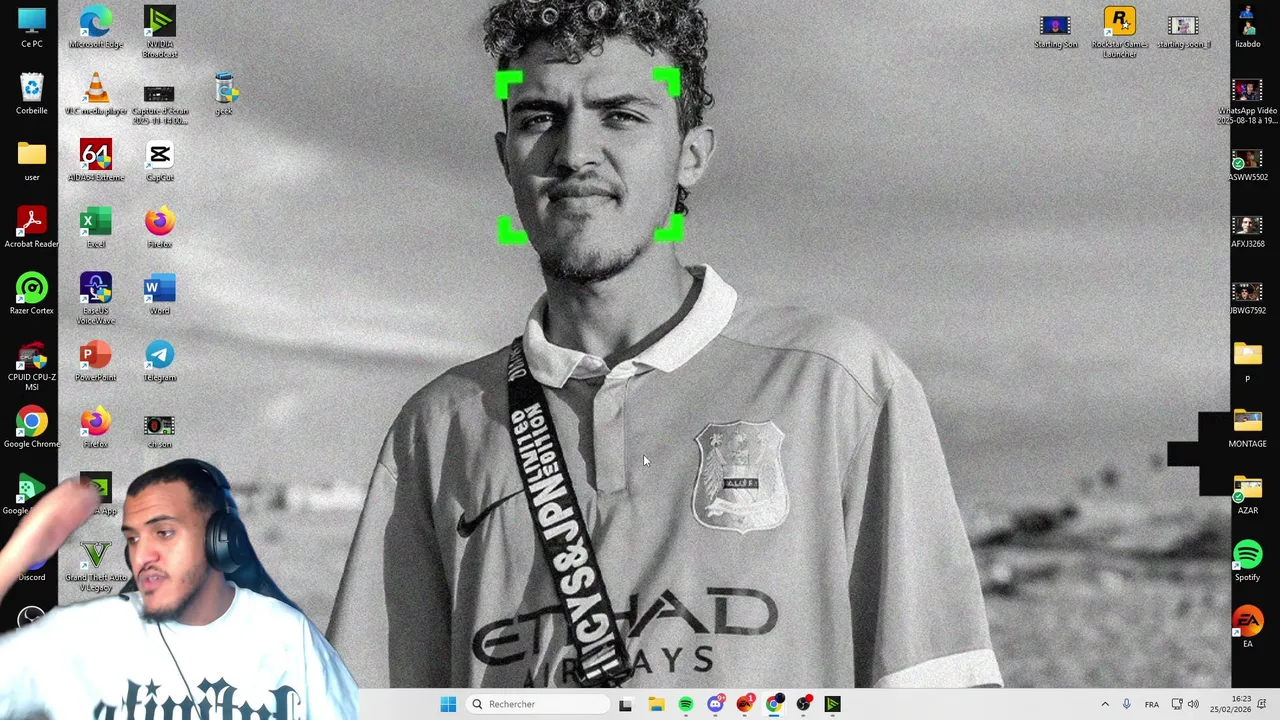
Task: Select the AFXJ3268 video file
Action: [1248, 231]
